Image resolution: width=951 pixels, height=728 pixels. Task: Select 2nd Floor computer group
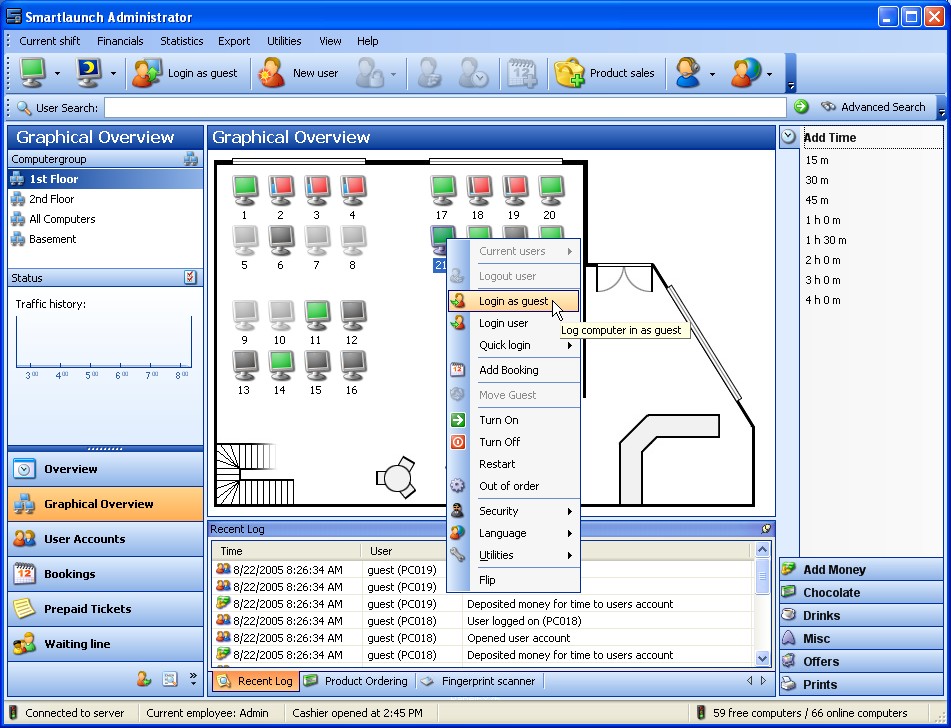point(106,199)
